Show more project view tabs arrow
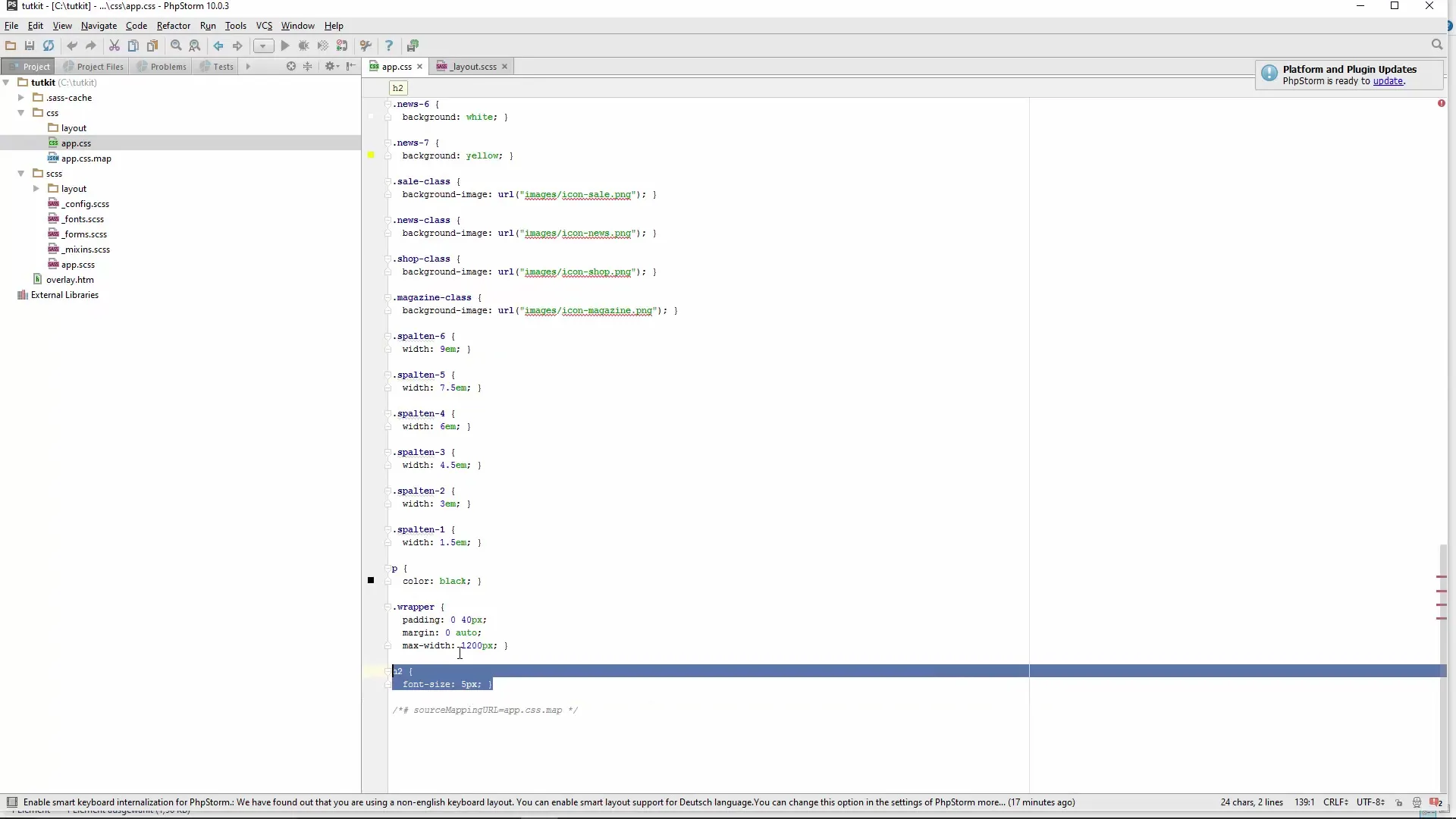 click(248, 67)
